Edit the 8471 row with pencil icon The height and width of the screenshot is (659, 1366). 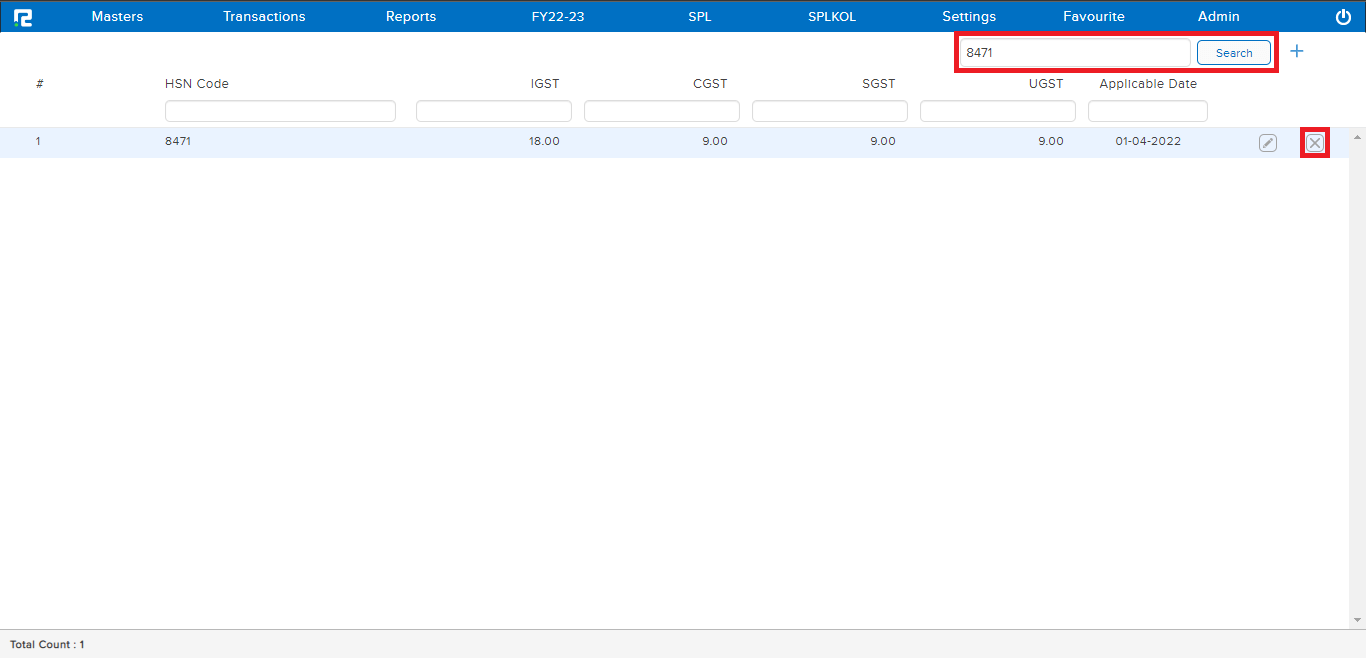1267,143
